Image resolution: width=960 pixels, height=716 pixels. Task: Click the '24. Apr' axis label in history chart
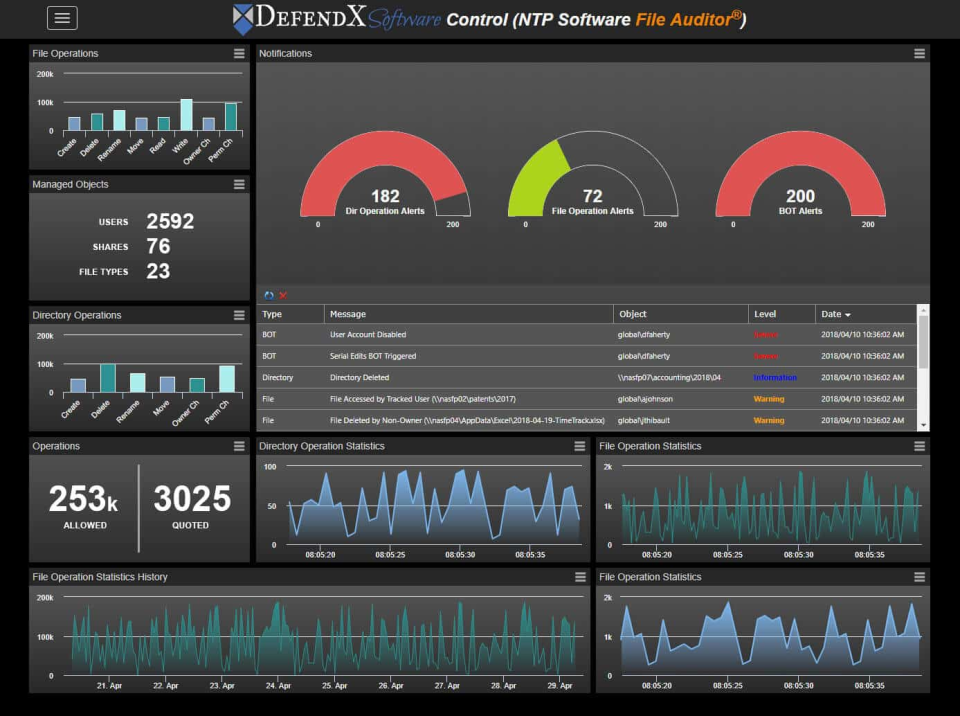tap(278, 685)
